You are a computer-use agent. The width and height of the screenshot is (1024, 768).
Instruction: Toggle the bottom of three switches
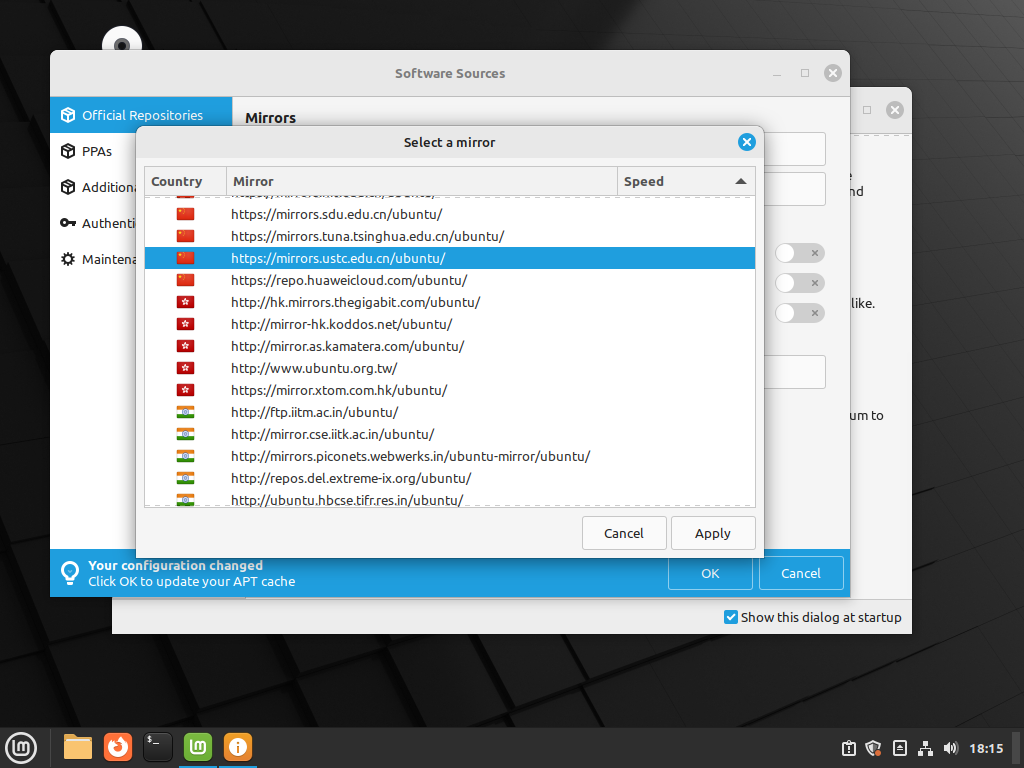[800, 313]
